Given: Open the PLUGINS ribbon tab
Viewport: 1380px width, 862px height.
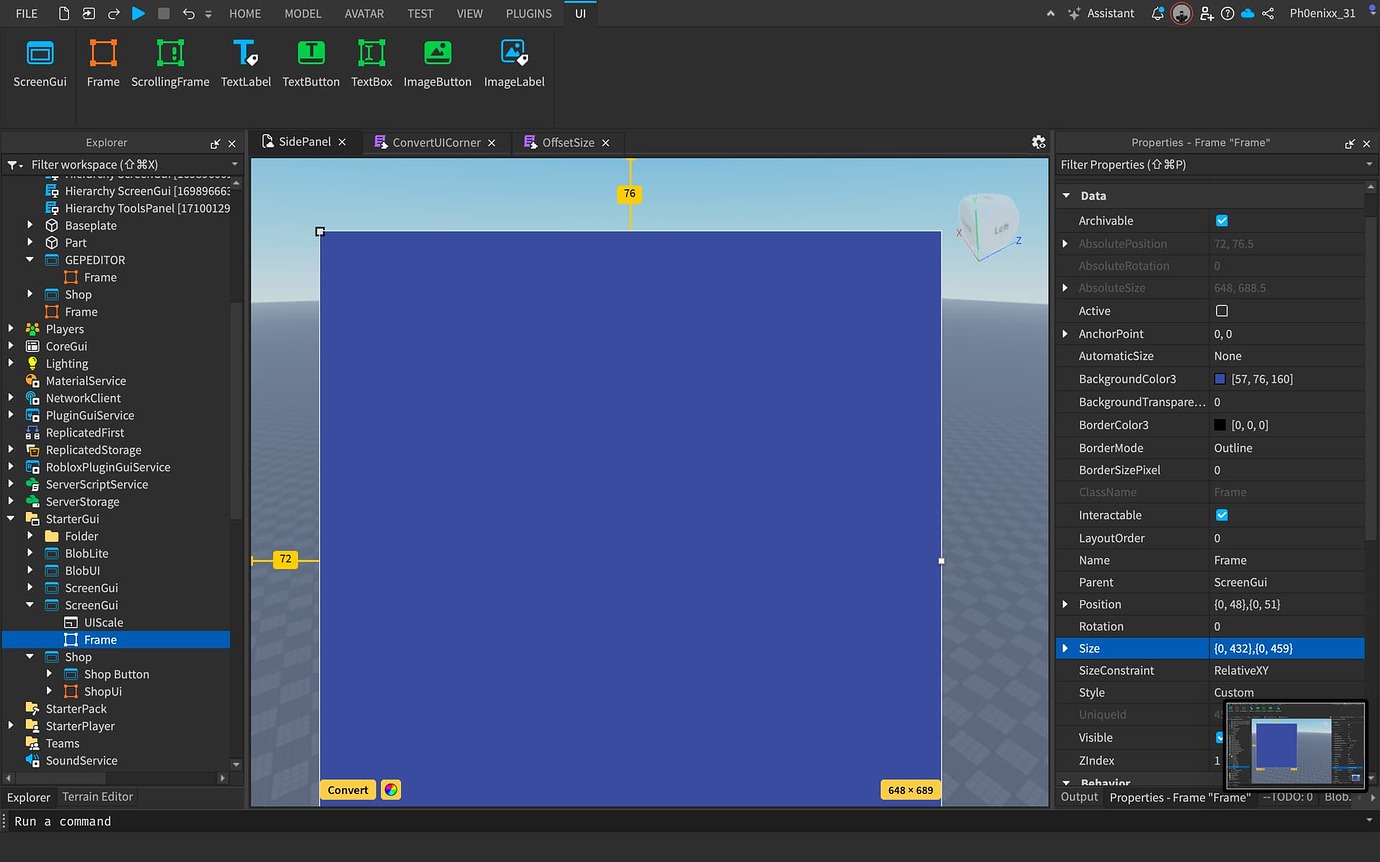Looking at the screenshot, I should 529,13.
